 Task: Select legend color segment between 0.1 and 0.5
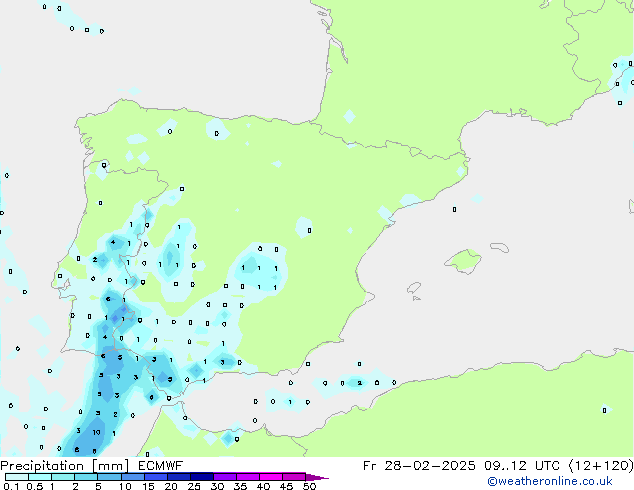(17, 477)
